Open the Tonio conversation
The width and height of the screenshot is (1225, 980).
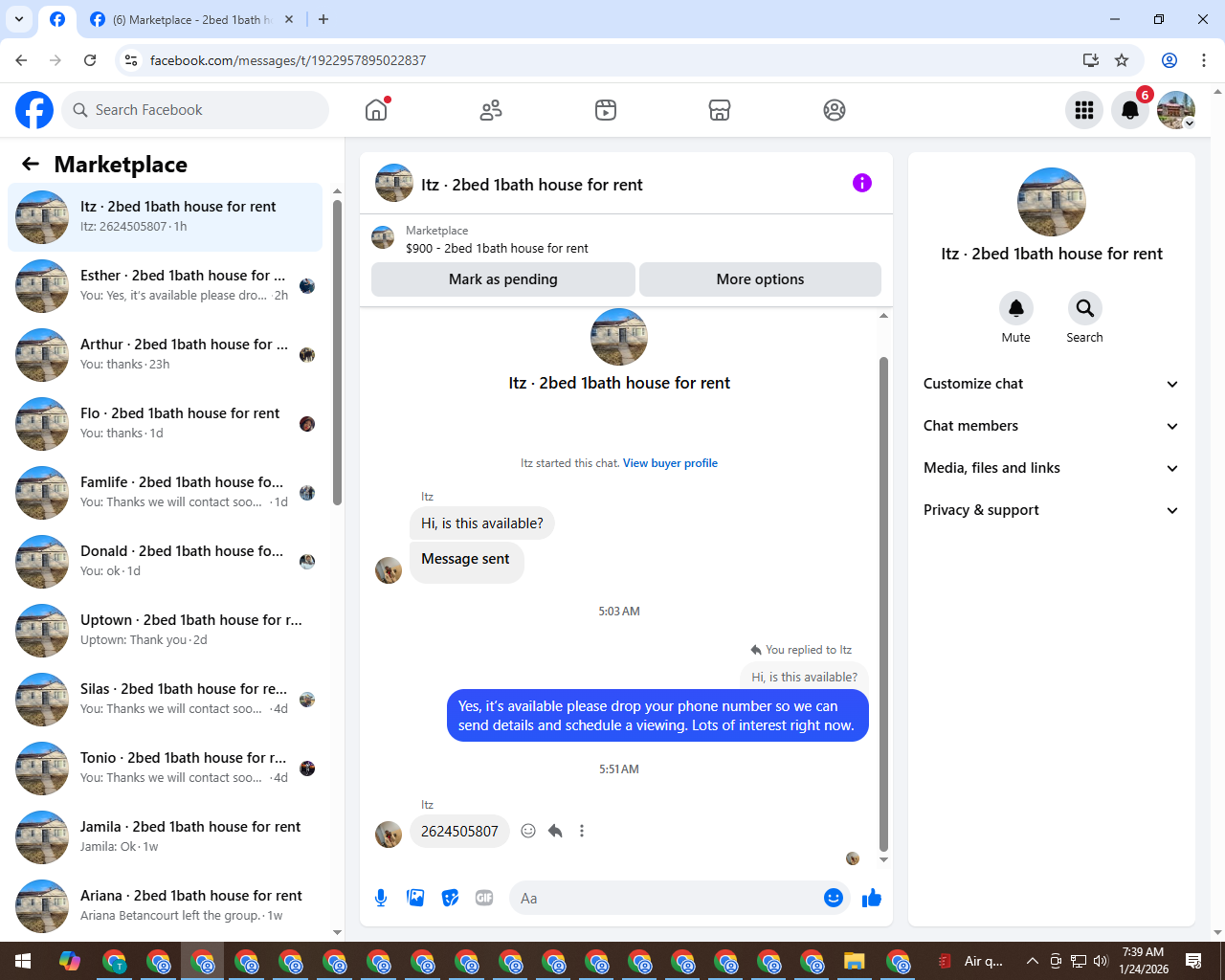pyautogui.click(x=165, y=768)
